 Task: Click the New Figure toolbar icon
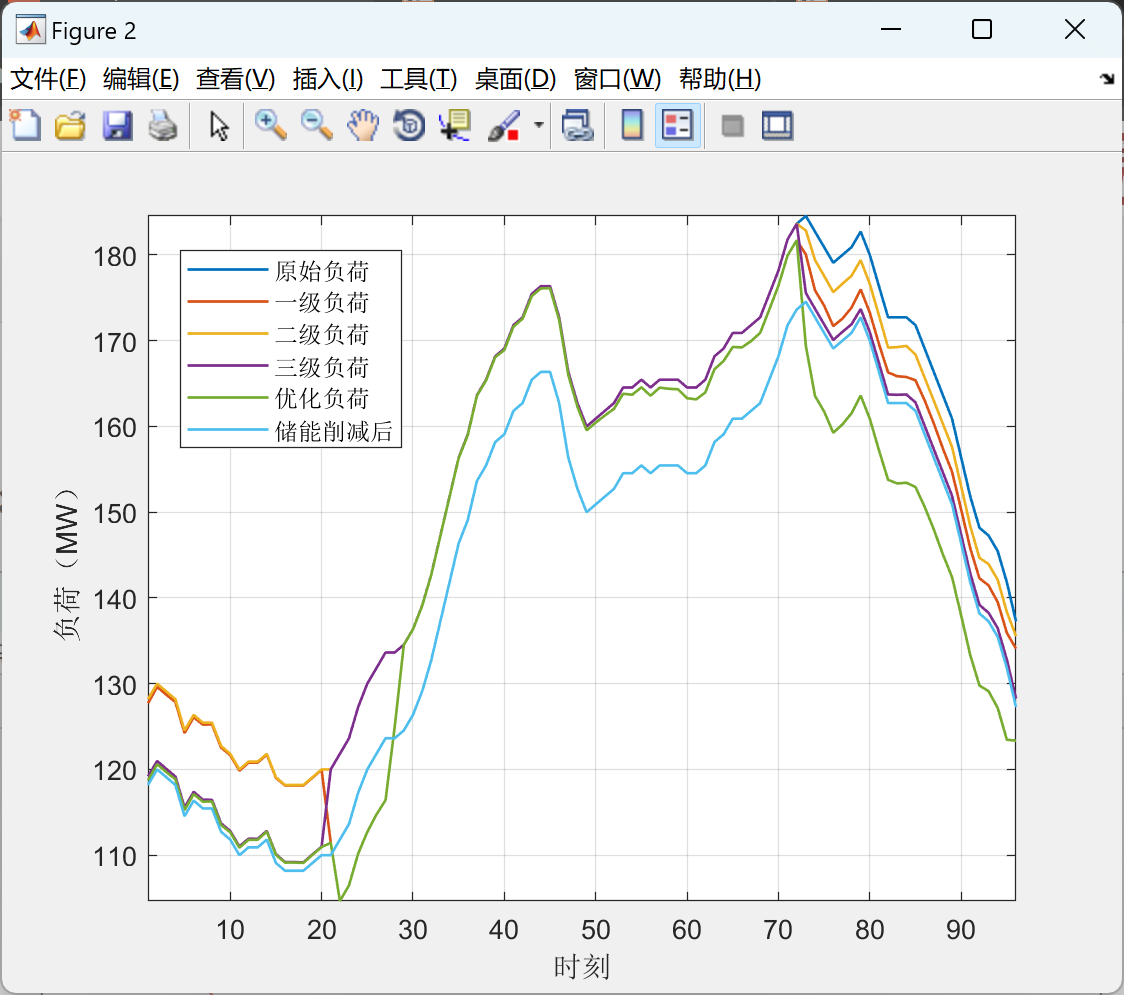pos(25,126)
